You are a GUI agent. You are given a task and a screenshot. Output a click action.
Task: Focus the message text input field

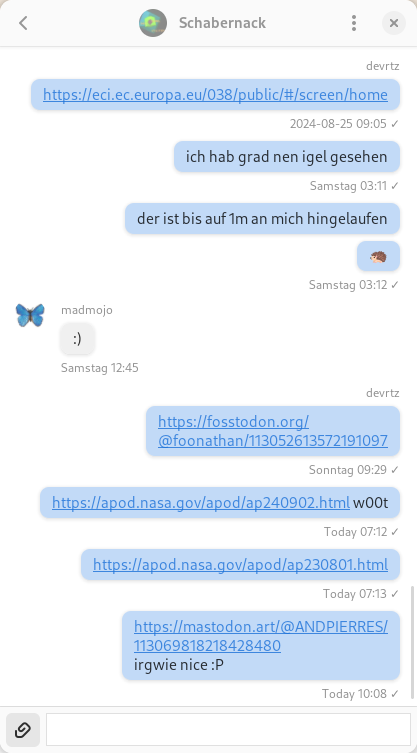pyautogui.click(x=228, y=730)
